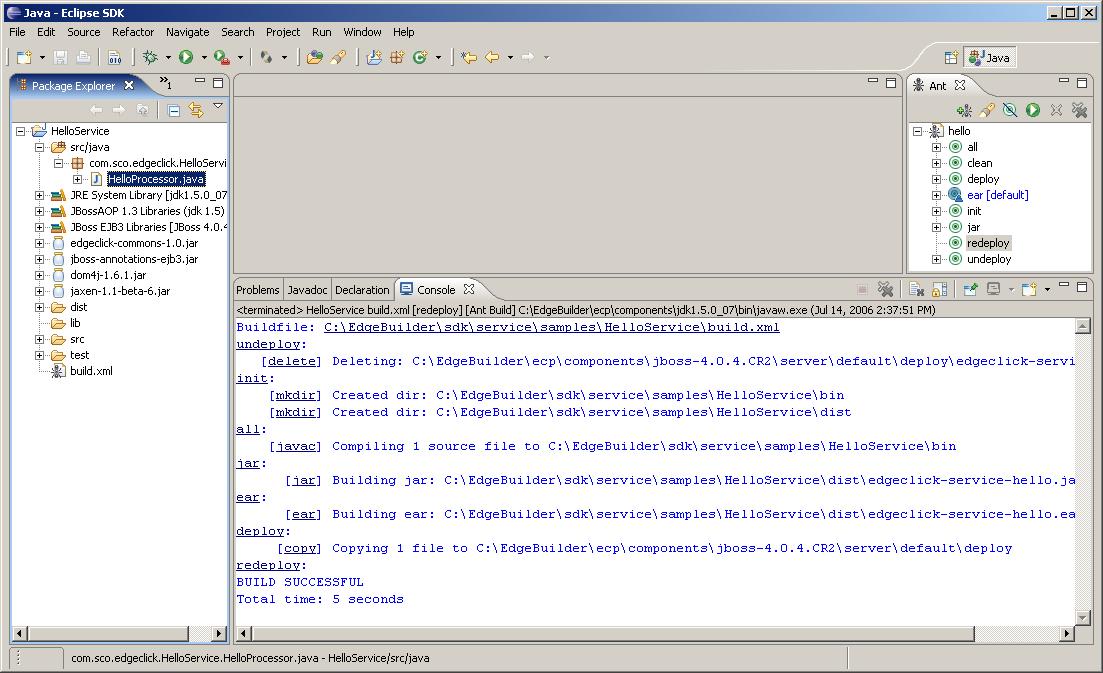
Task: Open the Window menu
Action: [362, 32]
